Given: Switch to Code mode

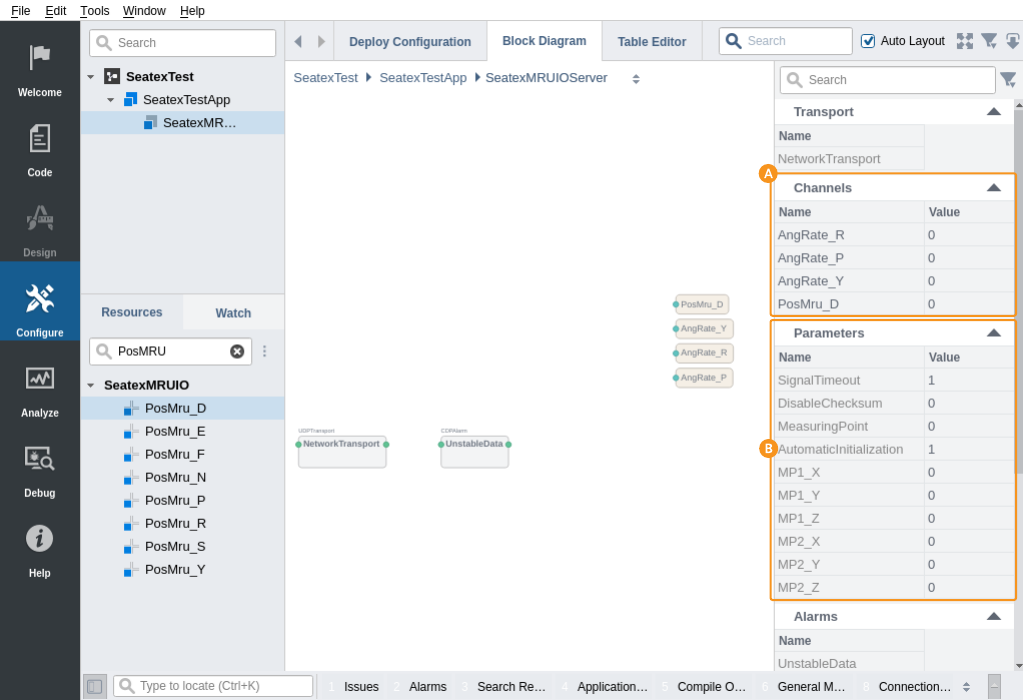Looking at the screenshot, I should coord(40,147).
